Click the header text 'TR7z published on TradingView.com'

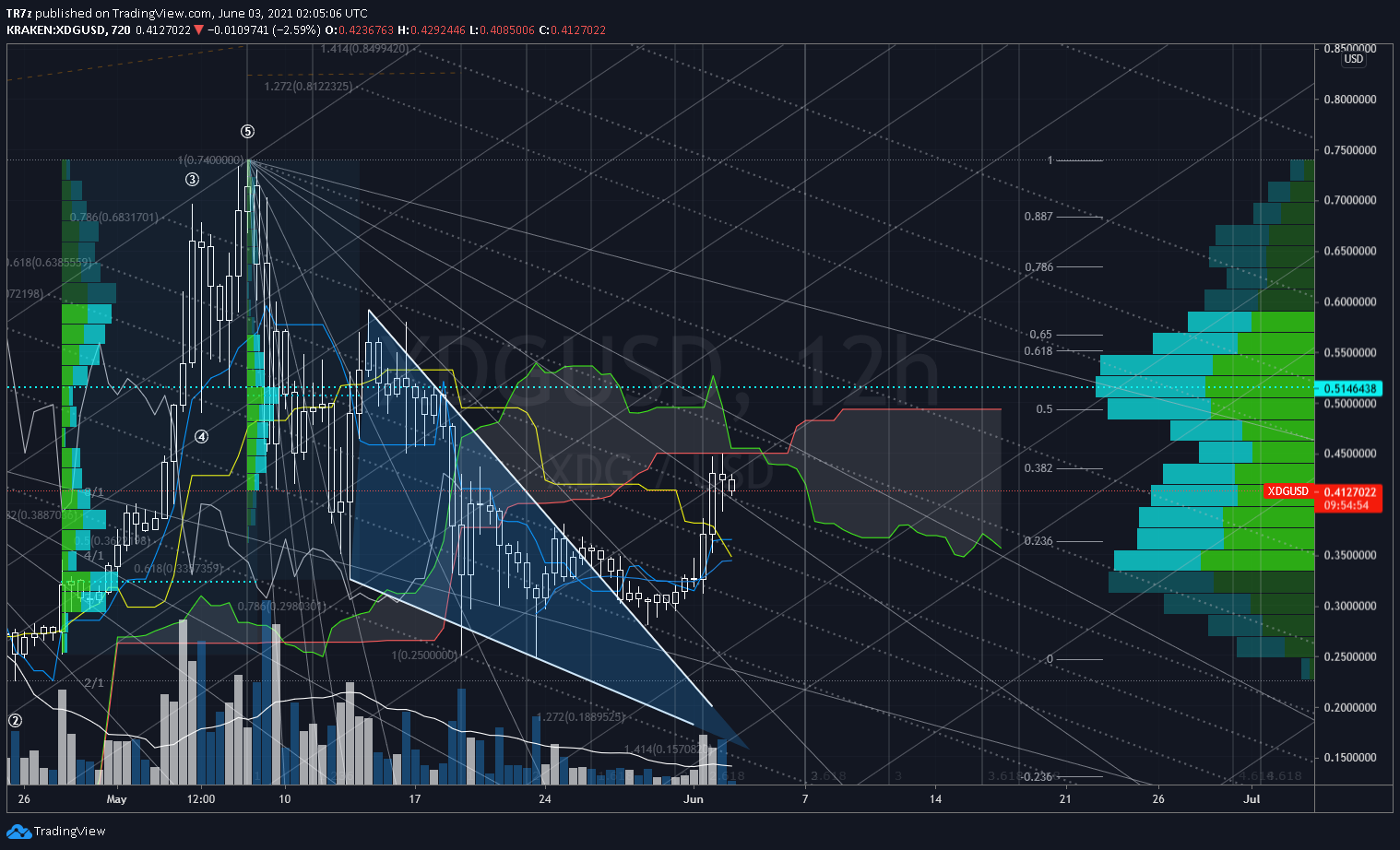pyautogui.click(x=109, y=14)
